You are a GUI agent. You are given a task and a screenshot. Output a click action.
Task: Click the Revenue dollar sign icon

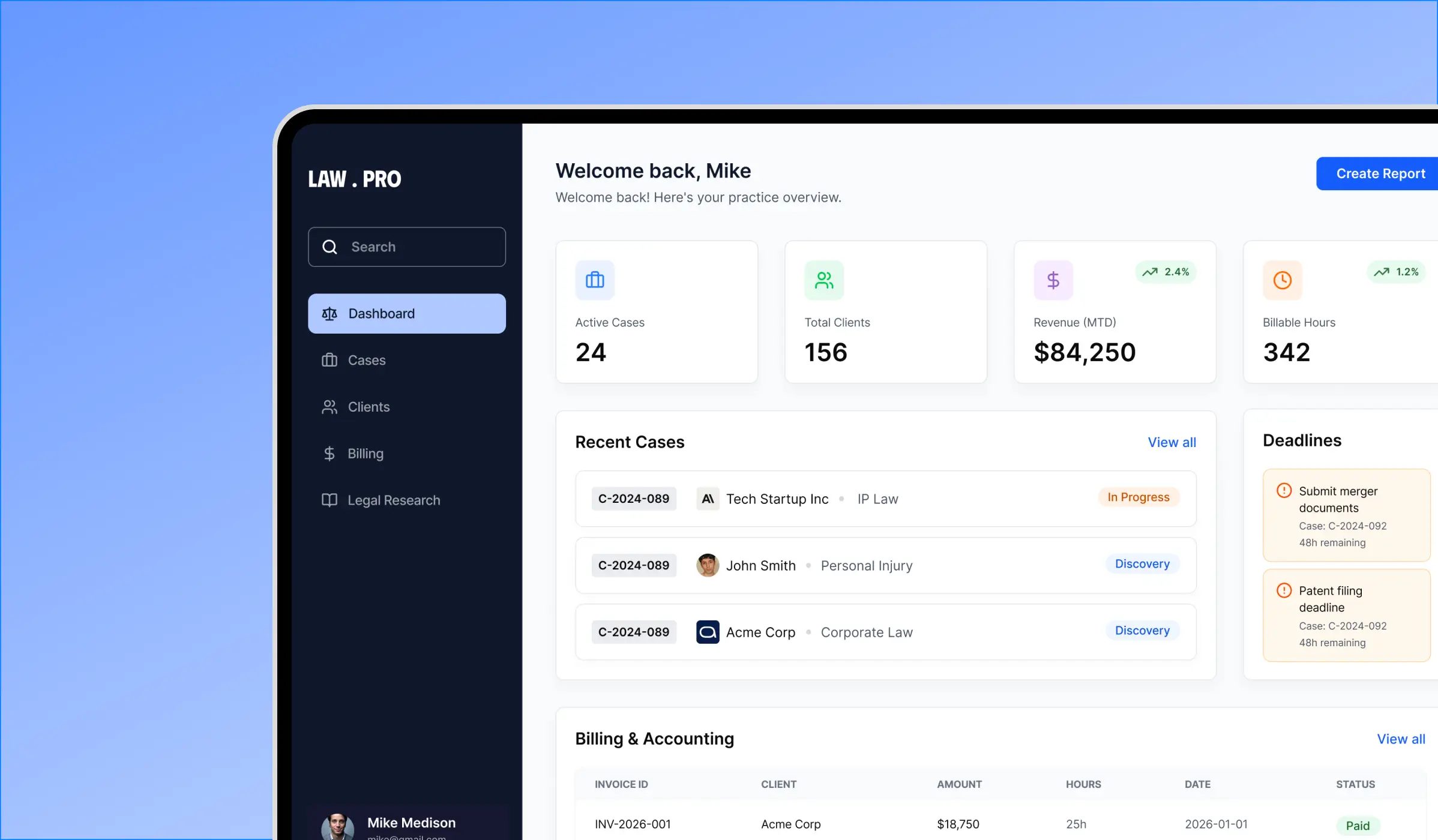pyautogui.click(x=1053, y=280)
